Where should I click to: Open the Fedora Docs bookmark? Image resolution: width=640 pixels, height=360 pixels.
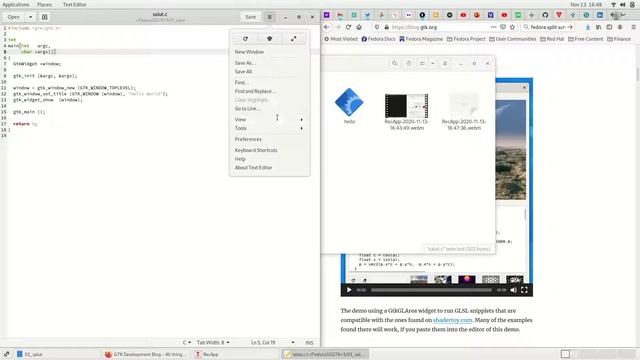pos(378,39)
